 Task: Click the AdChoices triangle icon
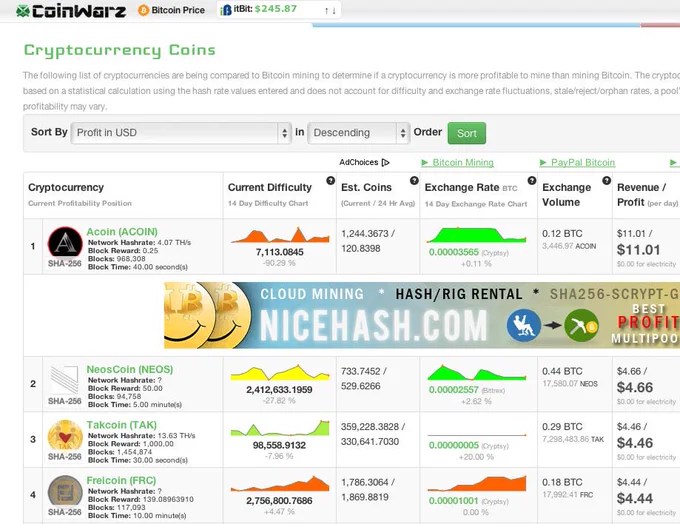point(386,163)
